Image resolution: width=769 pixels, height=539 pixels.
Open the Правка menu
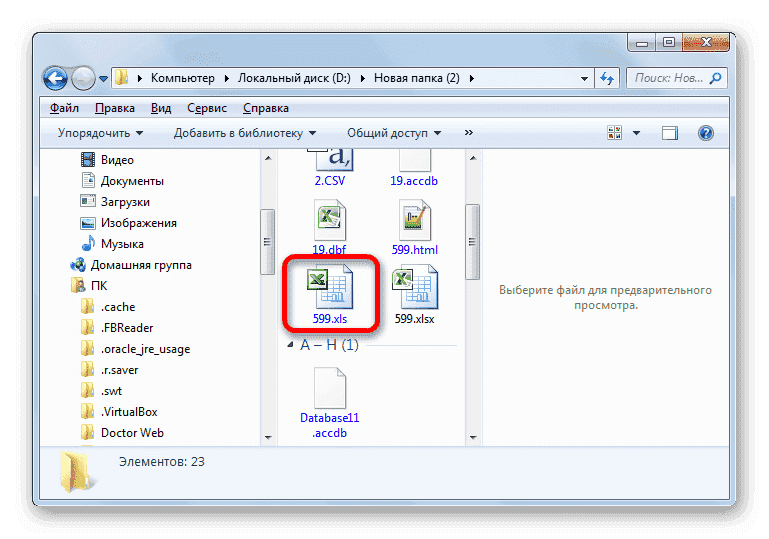115,108
